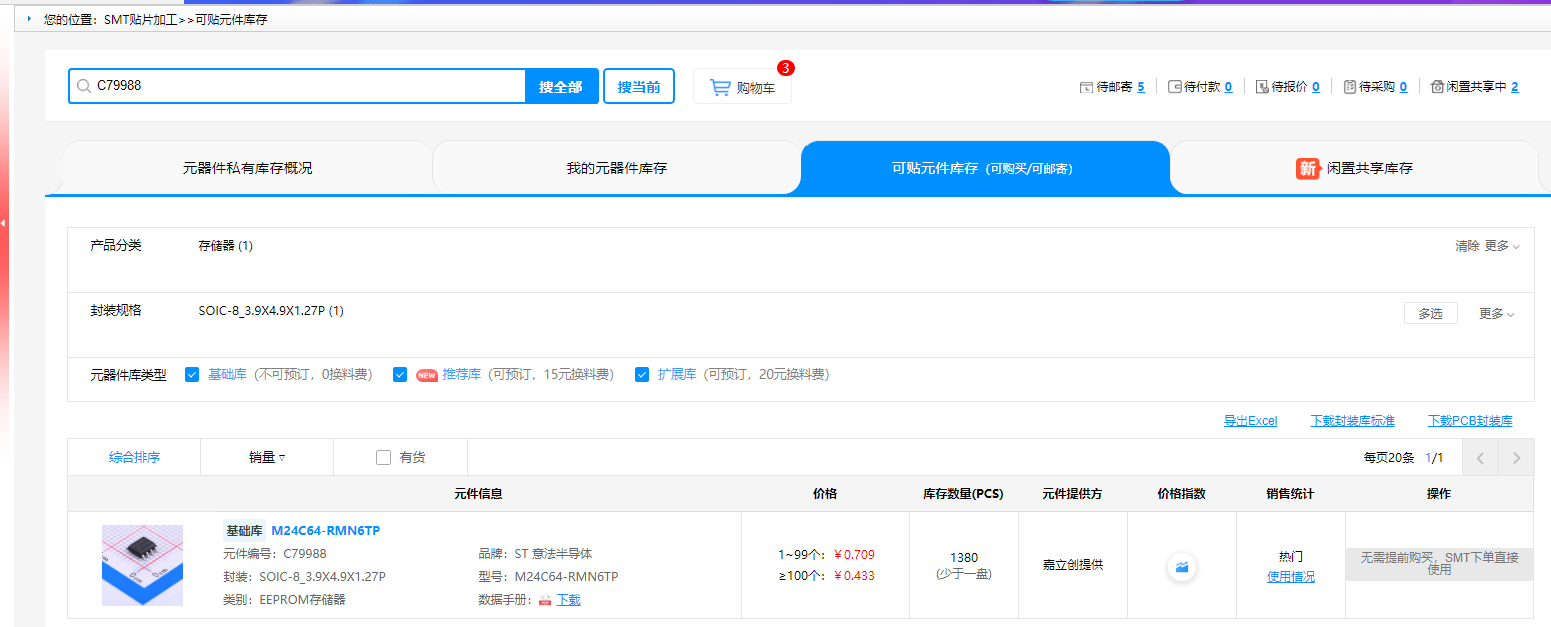Click the 待报价 document icon
The height and width of the screenshot is (627, 1551).
pos(1261,87)
